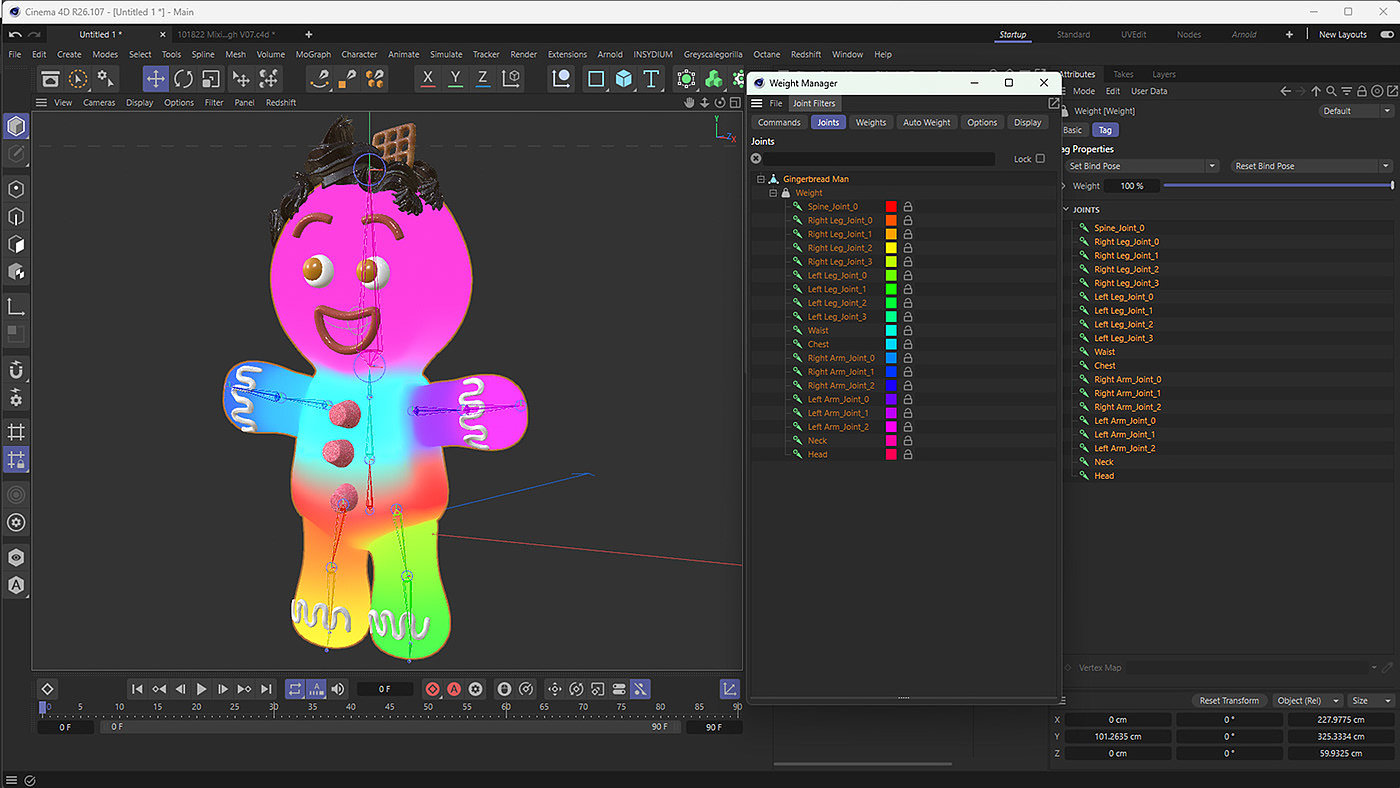Play the animation forward
The image size is (1400, 788).
[202, 689]
